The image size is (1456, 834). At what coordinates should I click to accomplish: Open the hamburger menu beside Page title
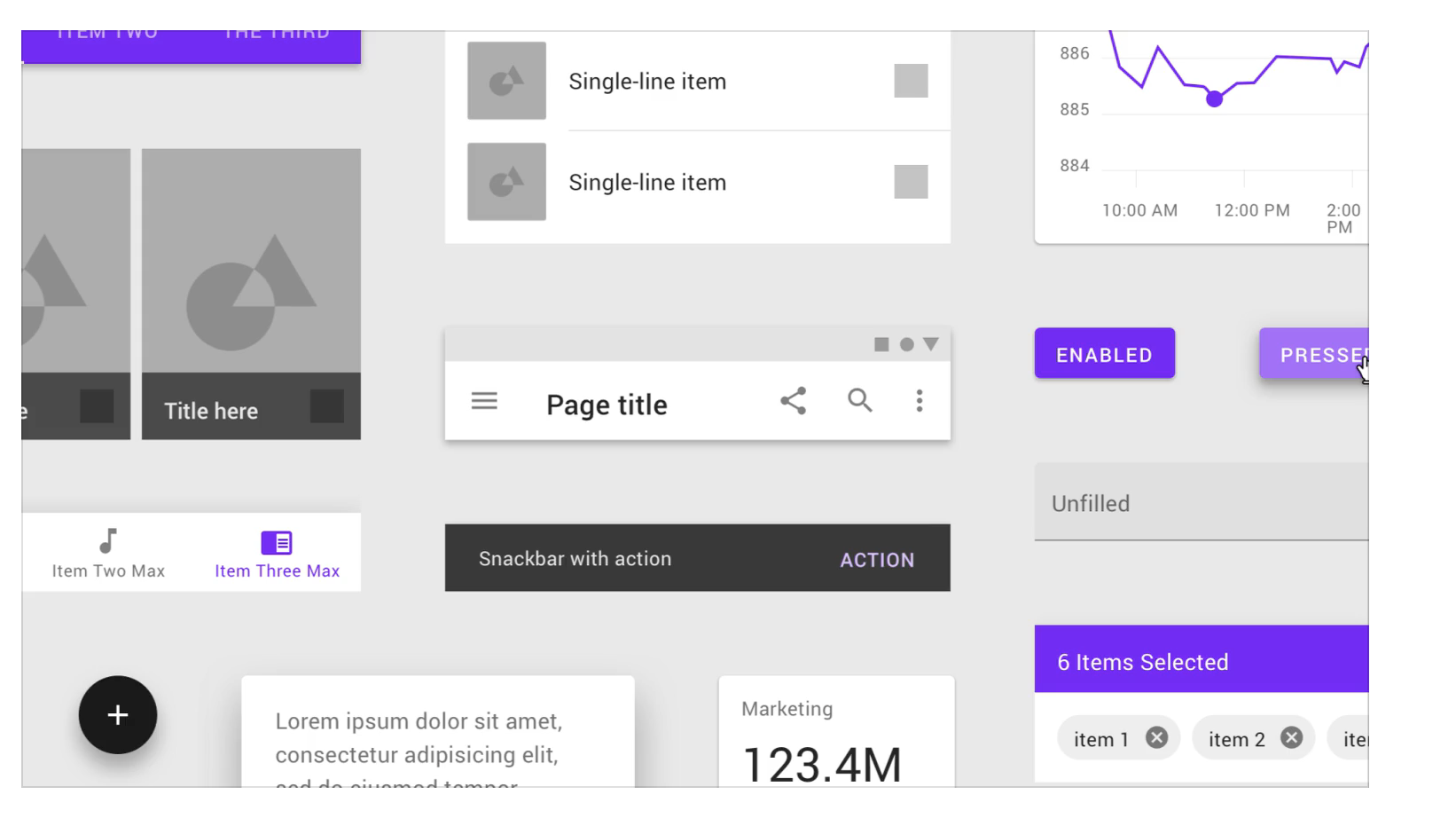coord(484,401)
